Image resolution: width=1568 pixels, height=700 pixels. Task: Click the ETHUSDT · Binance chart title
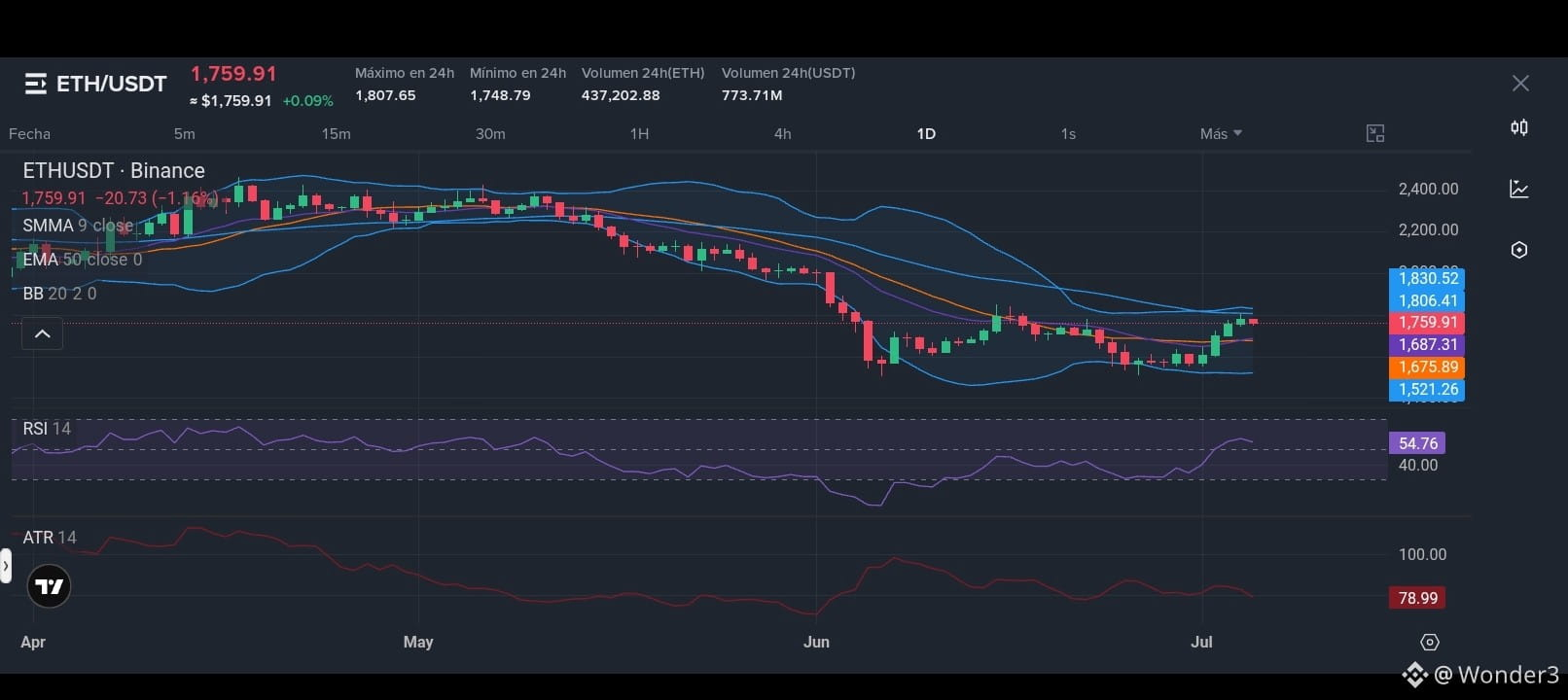click(114, 171)
